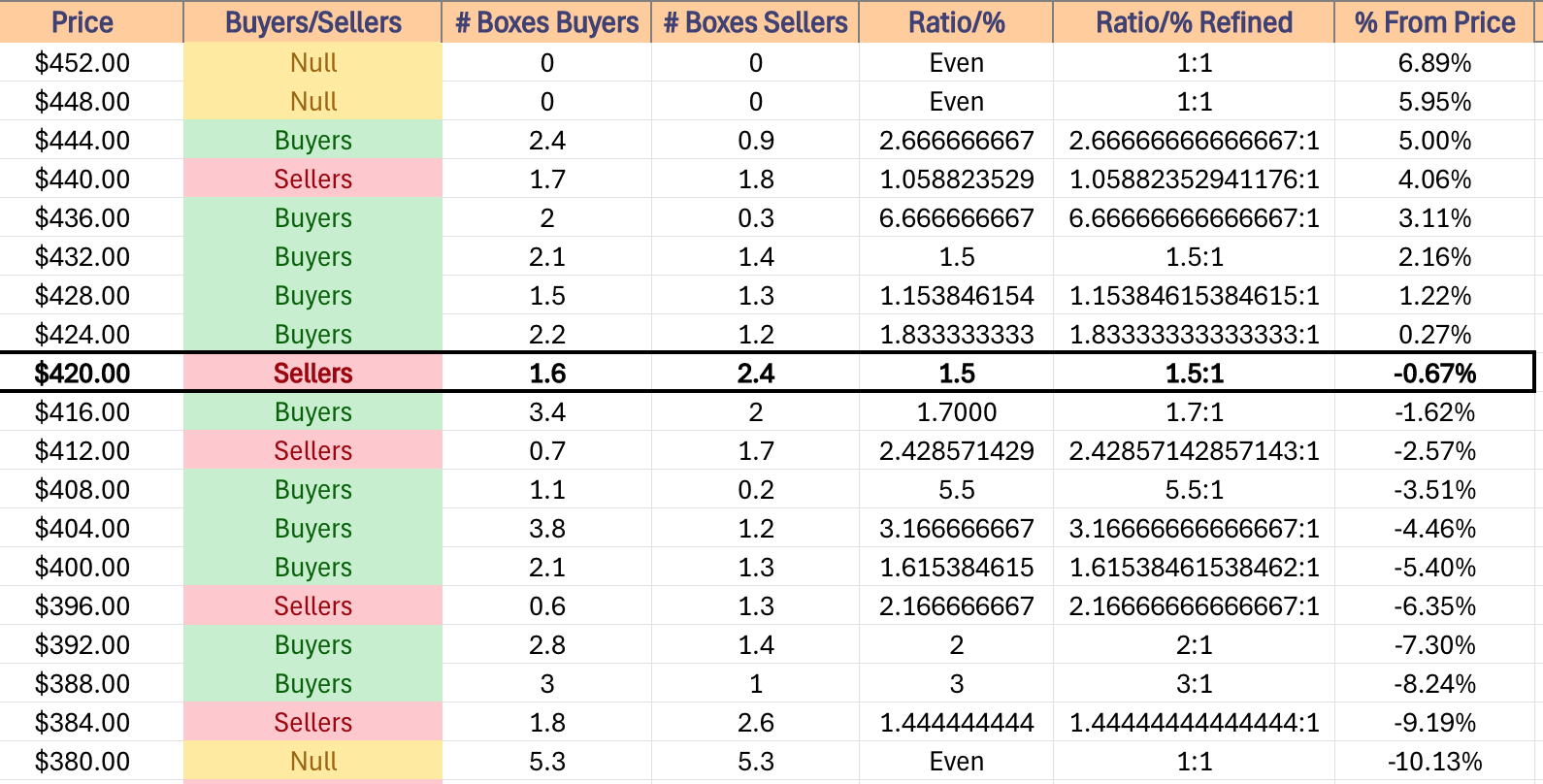
Task: Click the bold -0.67% cell
Action: 1434,374
